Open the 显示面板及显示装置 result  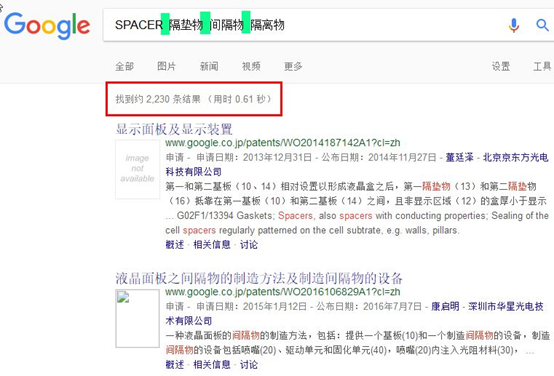click(174, 129)
